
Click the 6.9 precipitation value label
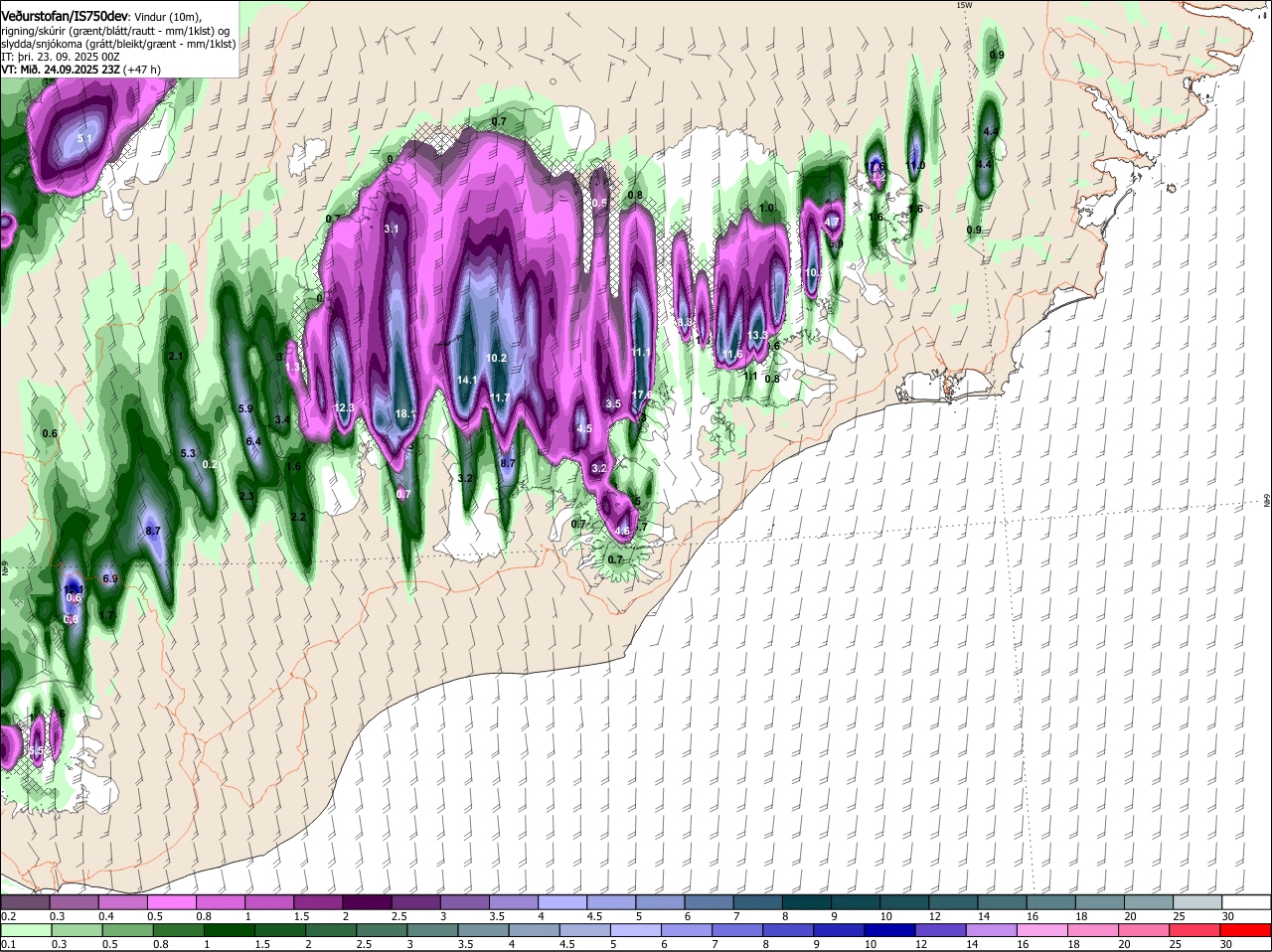pos(110,578)
